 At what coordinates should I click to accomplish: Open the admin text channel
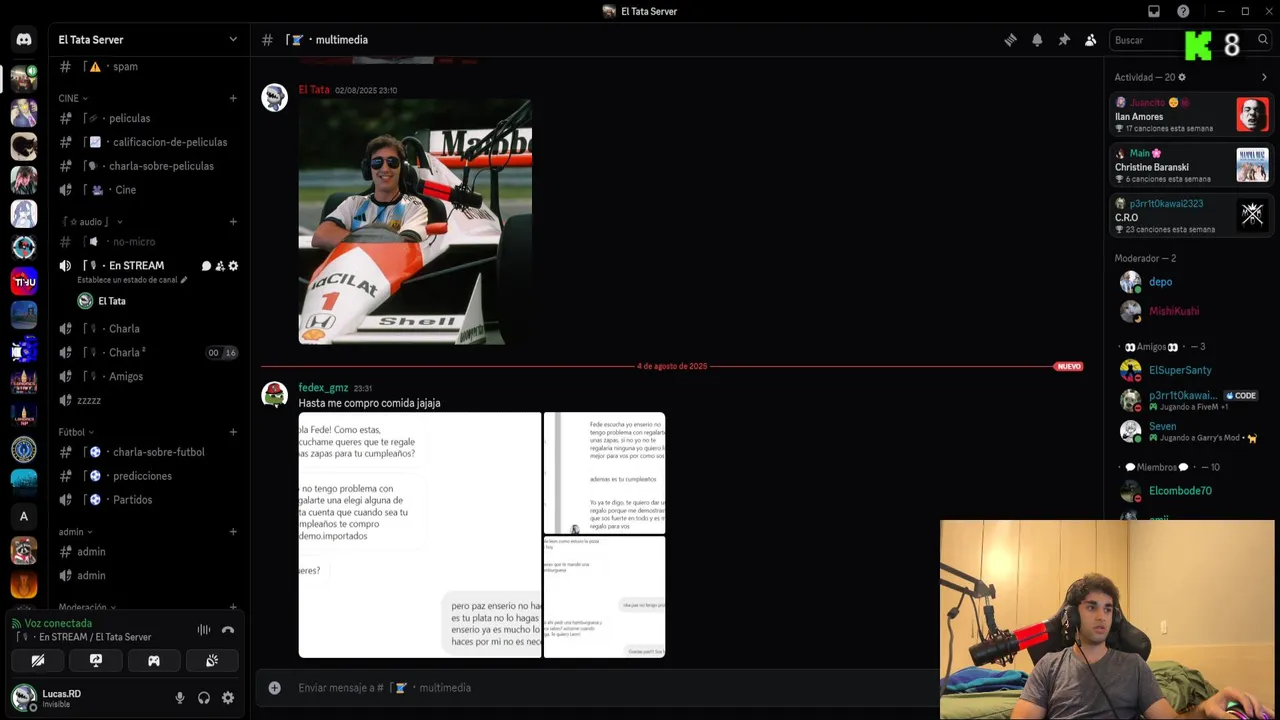149,552
